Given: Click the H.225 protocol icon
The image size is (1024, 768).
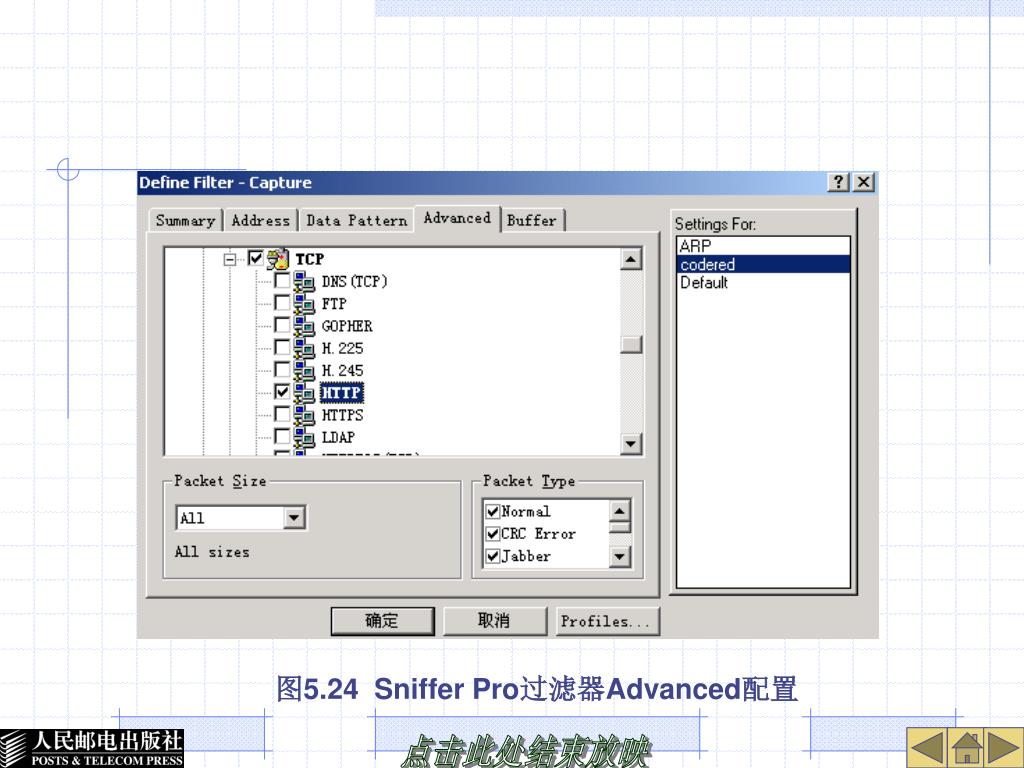Looking at the screenshot, I should pyautogui.click(x=304, y=348).
